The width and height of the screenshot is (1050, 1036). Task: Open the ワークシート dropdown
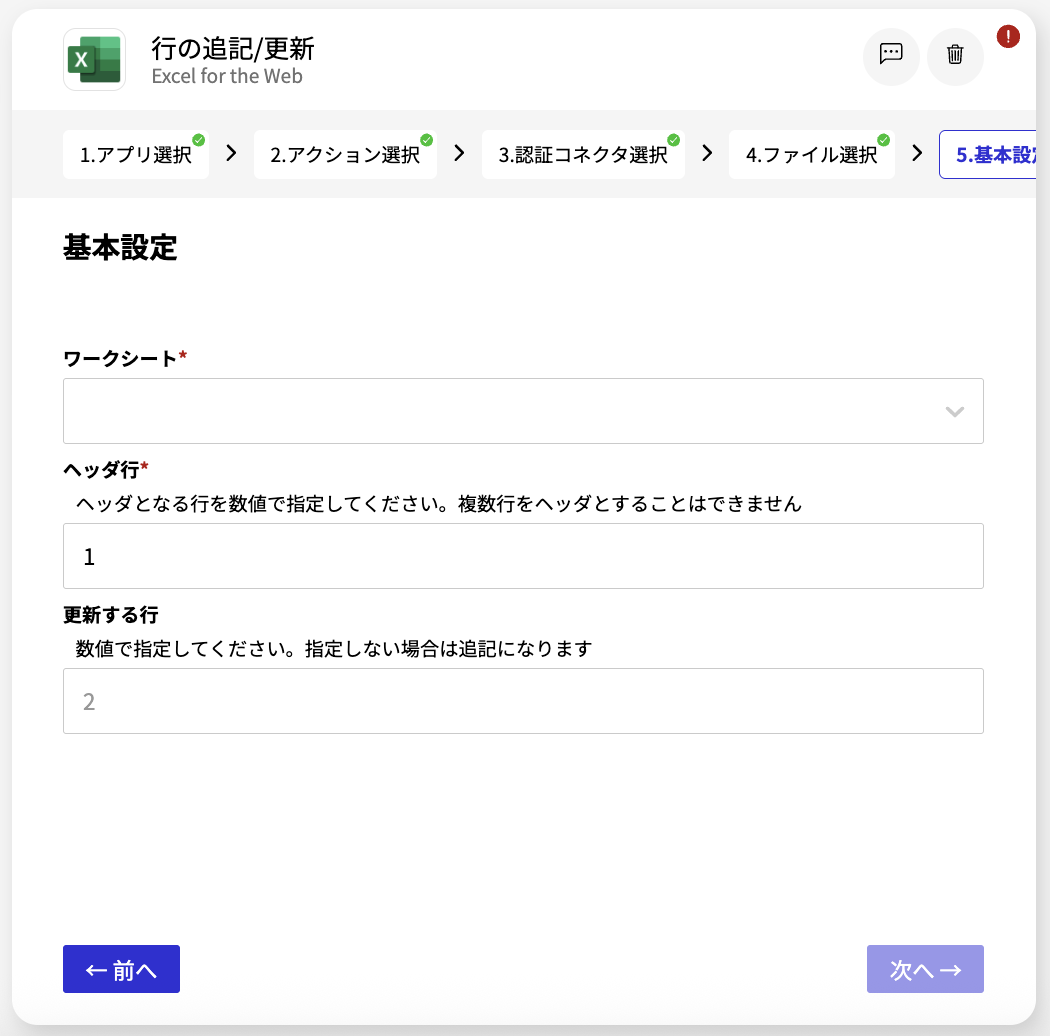click(523, 411)
